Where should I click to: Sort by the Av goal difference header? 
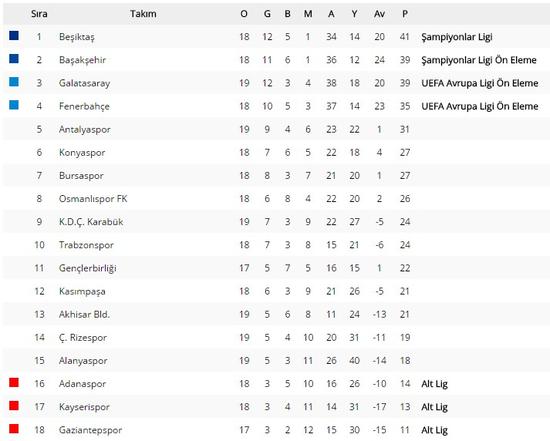point(379,14)
